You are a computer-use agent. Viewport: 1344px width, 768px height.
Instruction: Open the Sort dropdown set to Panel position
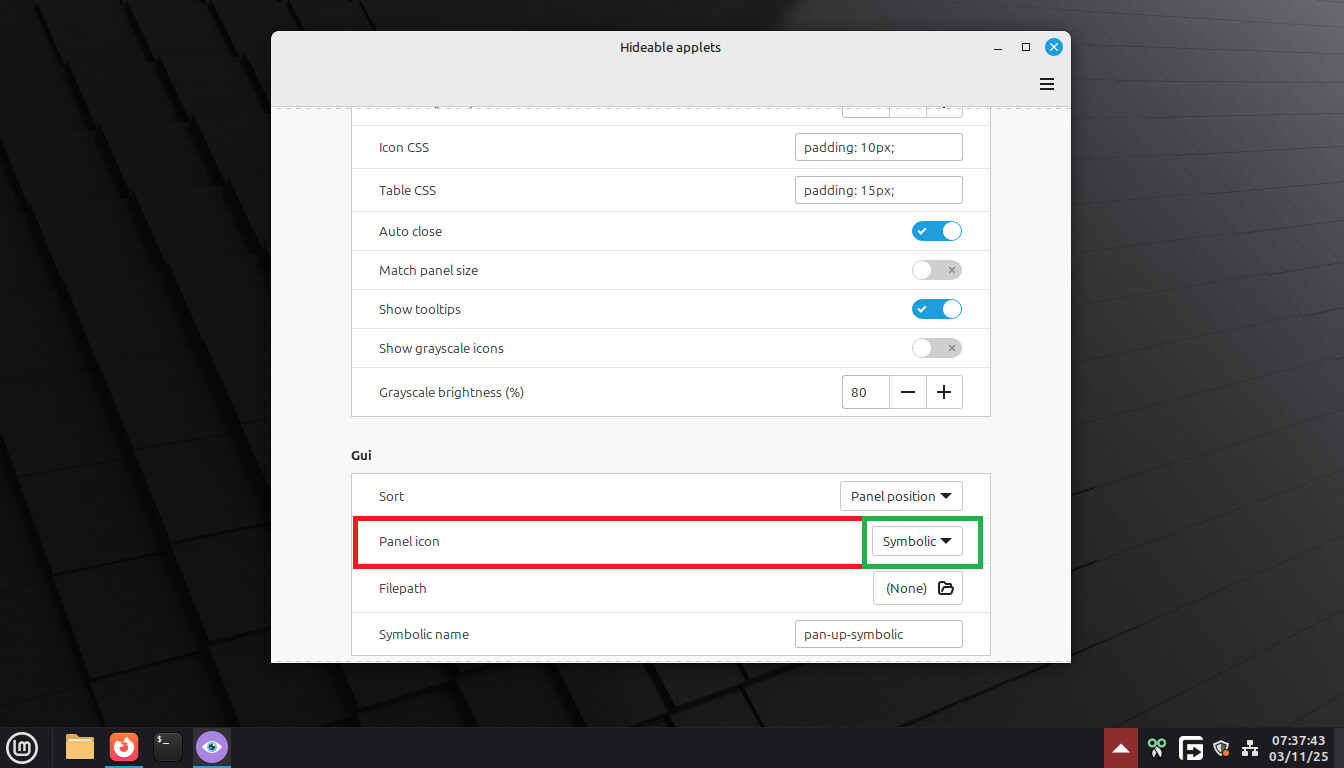coord(900,496)
